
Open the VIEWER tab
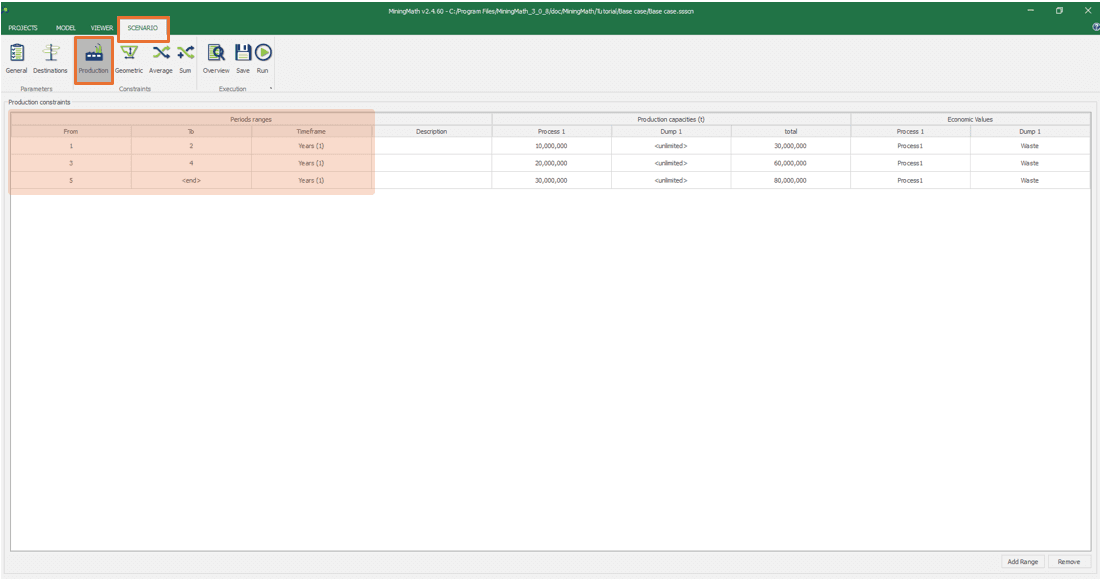[x=101, y=28]
